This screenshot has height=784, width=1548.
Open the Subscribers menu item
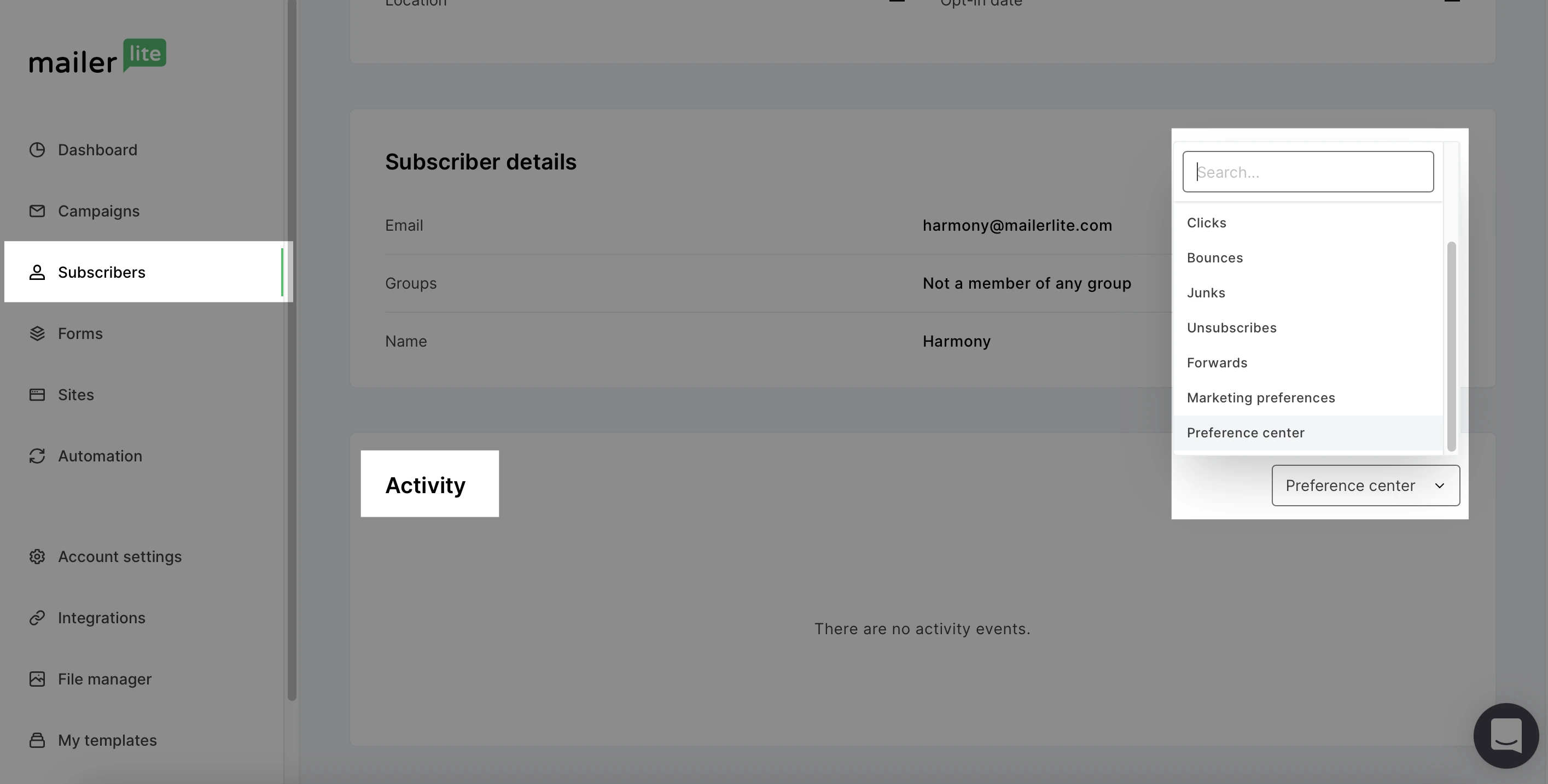pyautogui.click(x=101, y=272)
